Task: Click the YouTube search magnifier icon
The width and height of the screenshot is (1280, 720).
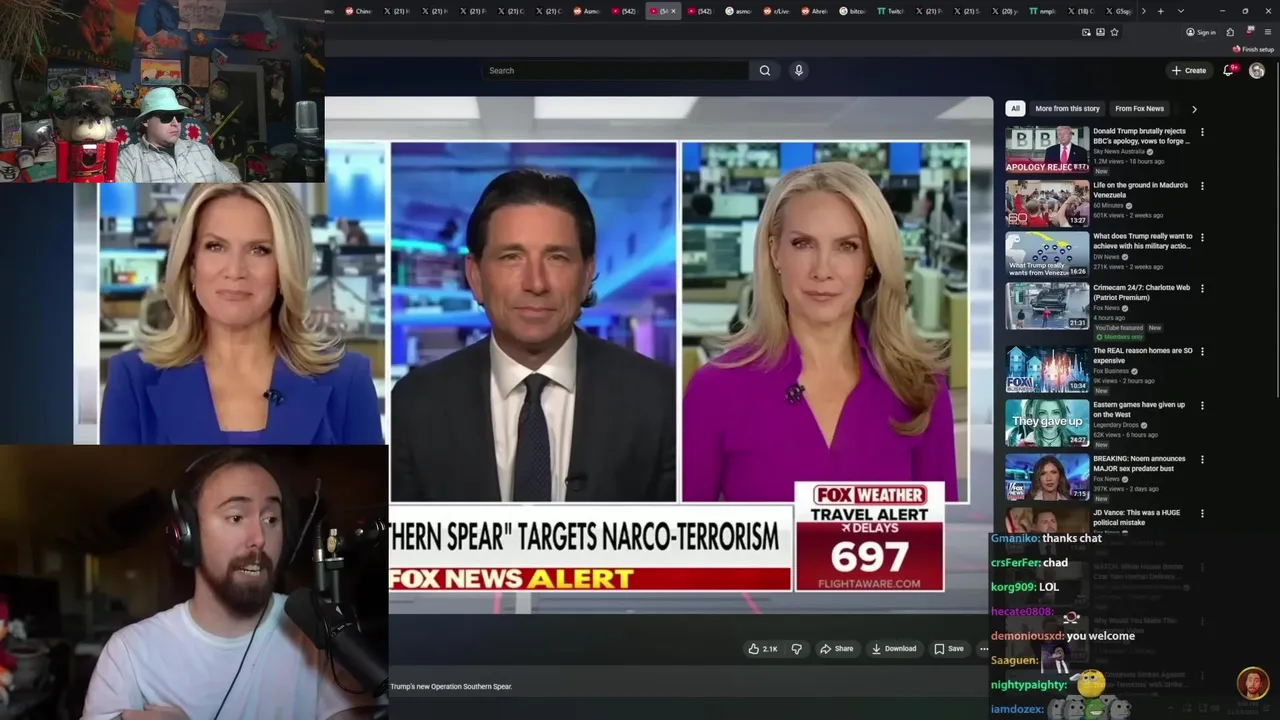Action: 765,70
